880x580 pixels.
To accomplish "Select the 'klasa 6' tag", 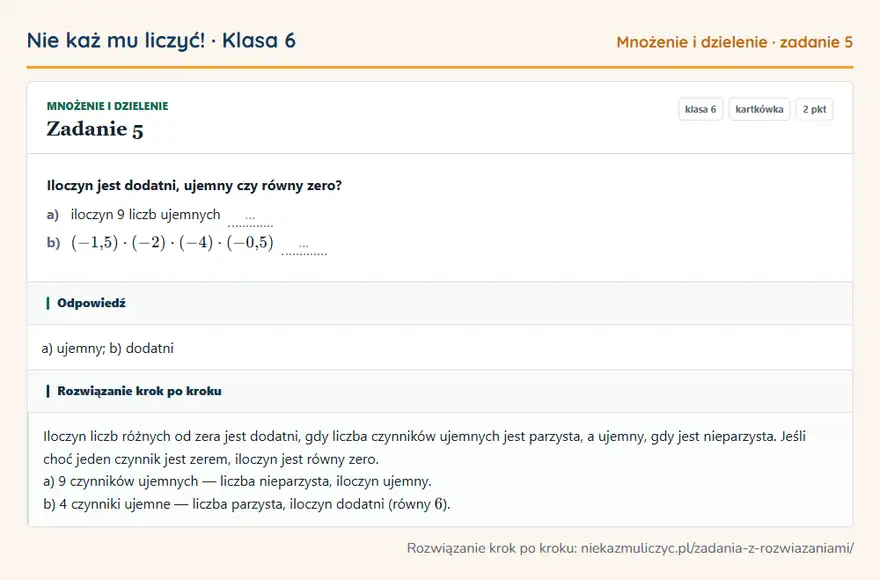I will (700, 109).
